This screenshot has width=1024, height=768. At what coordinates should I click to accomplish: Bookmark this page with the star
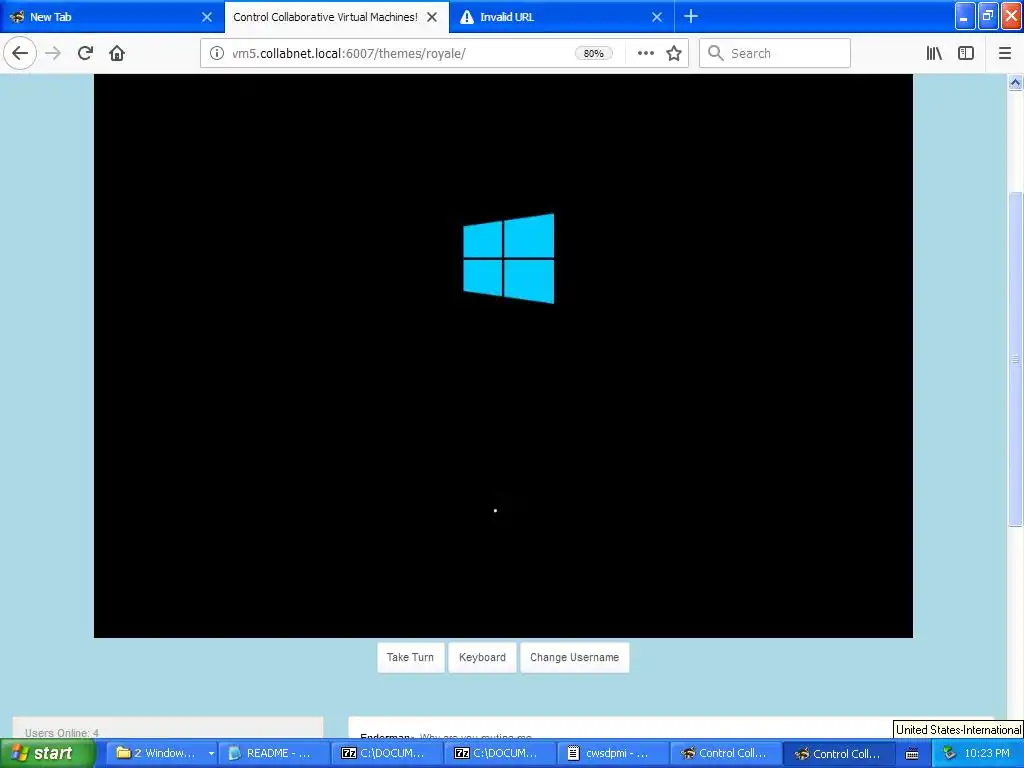[674, 53]
